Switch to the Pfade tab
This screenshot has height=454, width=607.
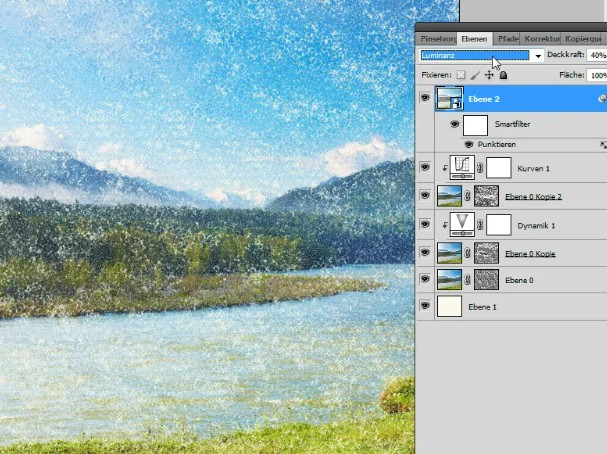click(x=508, y=39)
